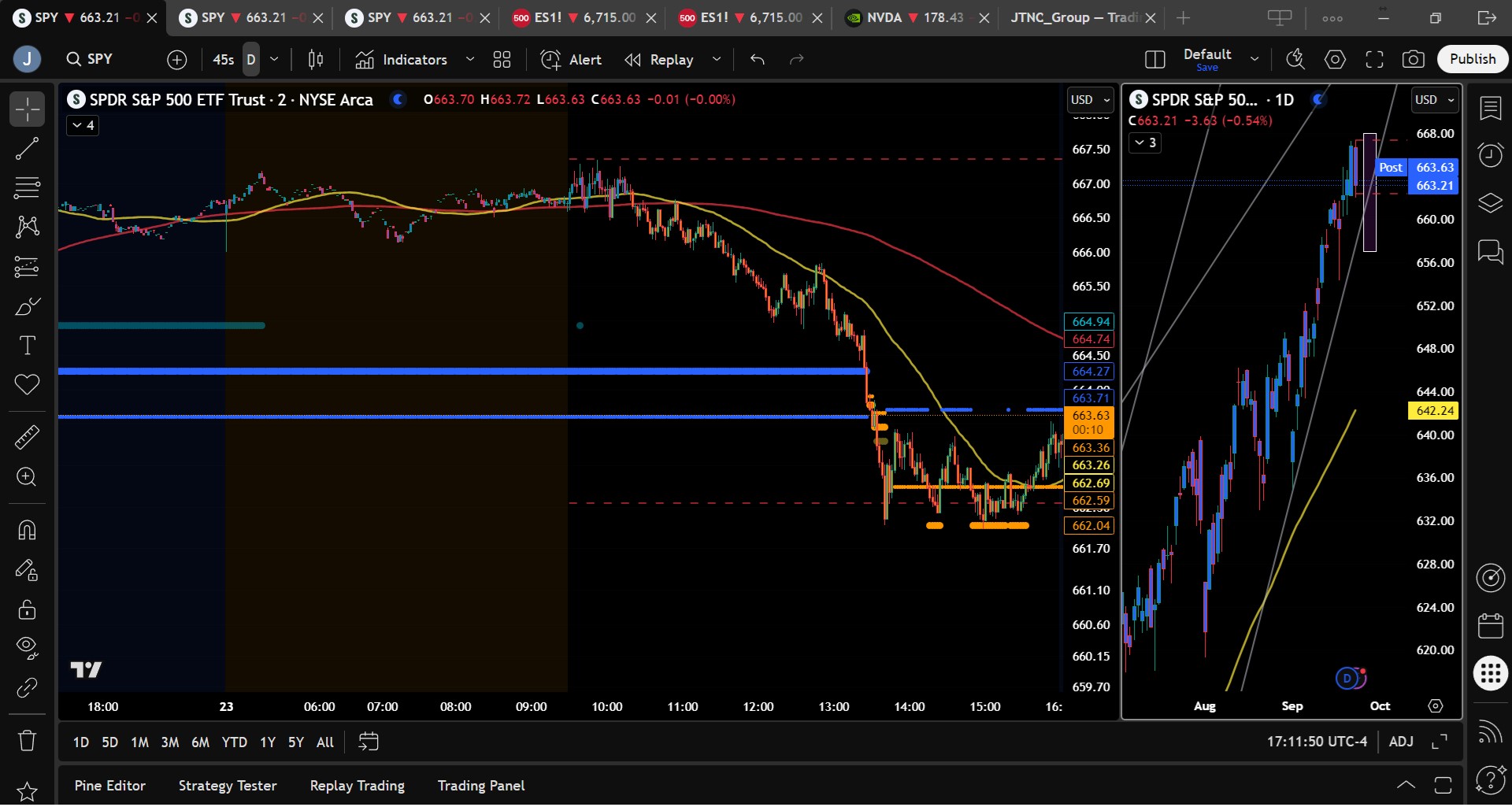This screenshot has width=1512, height=807.
Task: Select the brush drawing tool
Action: 27,306
